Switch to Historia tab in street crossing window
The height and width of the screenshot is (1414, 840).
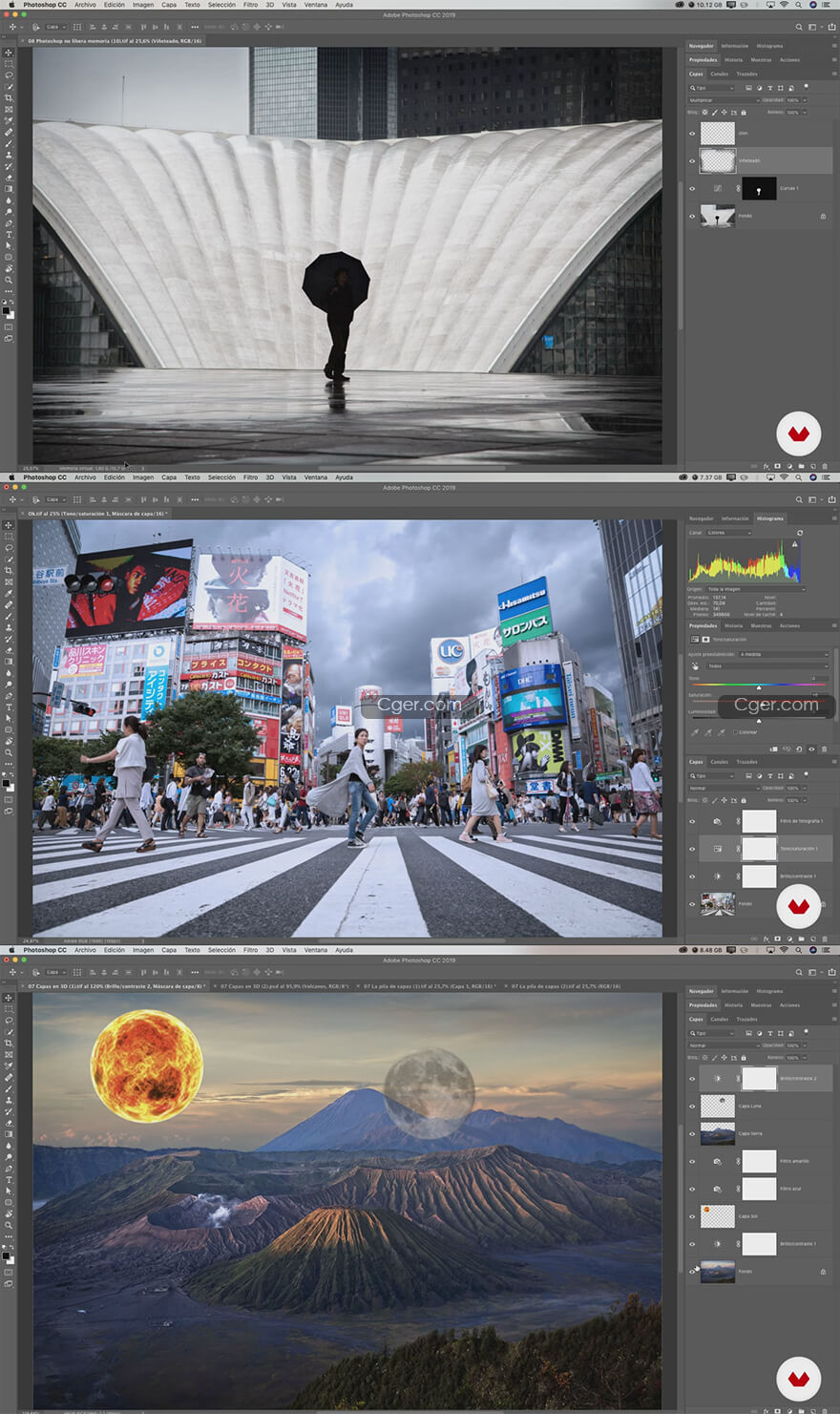tap(733, 625)
